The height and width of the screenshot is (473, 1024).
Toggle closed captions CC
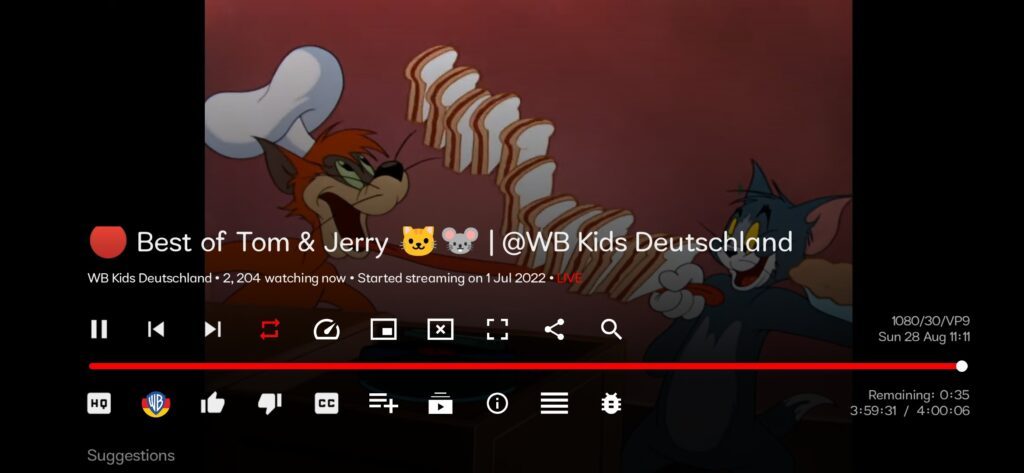tap(327, 404)
